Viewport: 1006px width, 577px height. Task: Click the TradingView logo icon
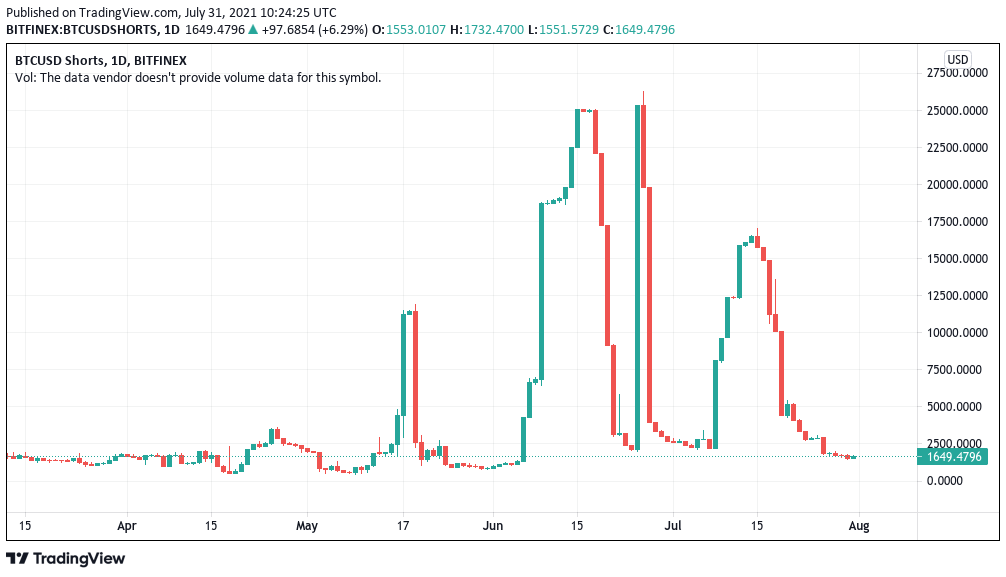(x=17, y=558)
